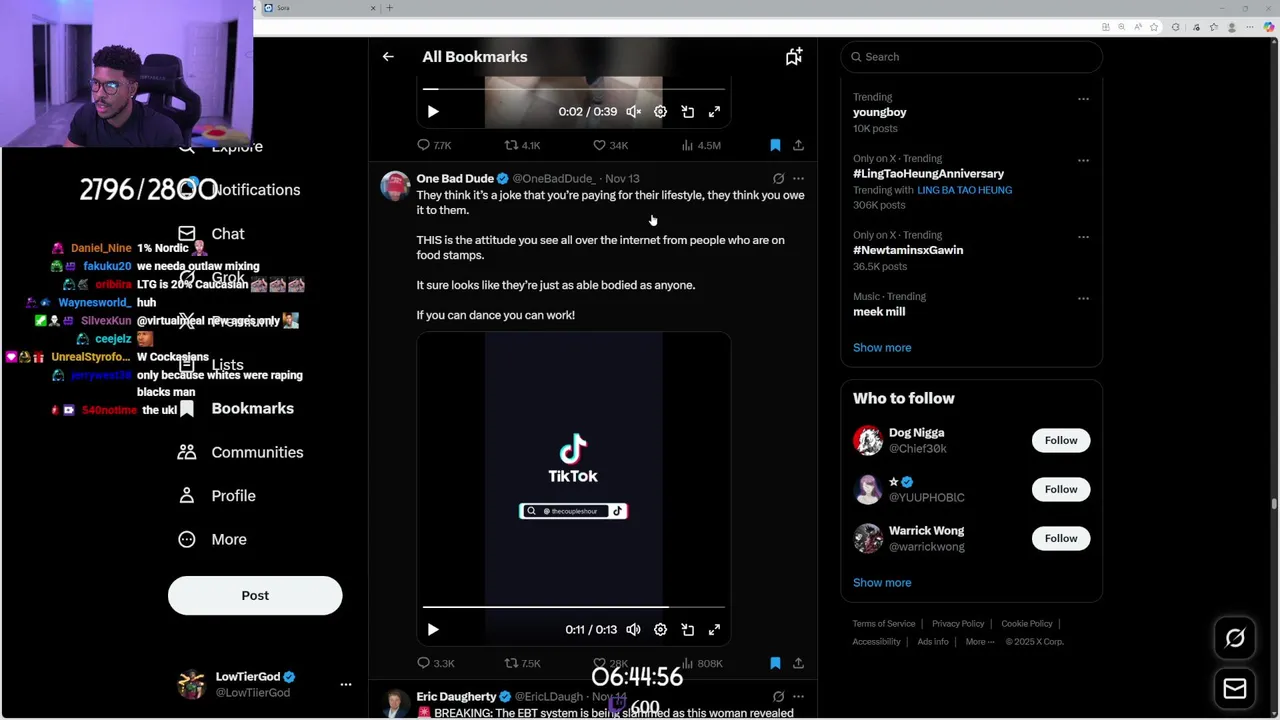Expand the footer More menu
The height and width of the screenshot is (720, 1280).
(x=980, y=642)
